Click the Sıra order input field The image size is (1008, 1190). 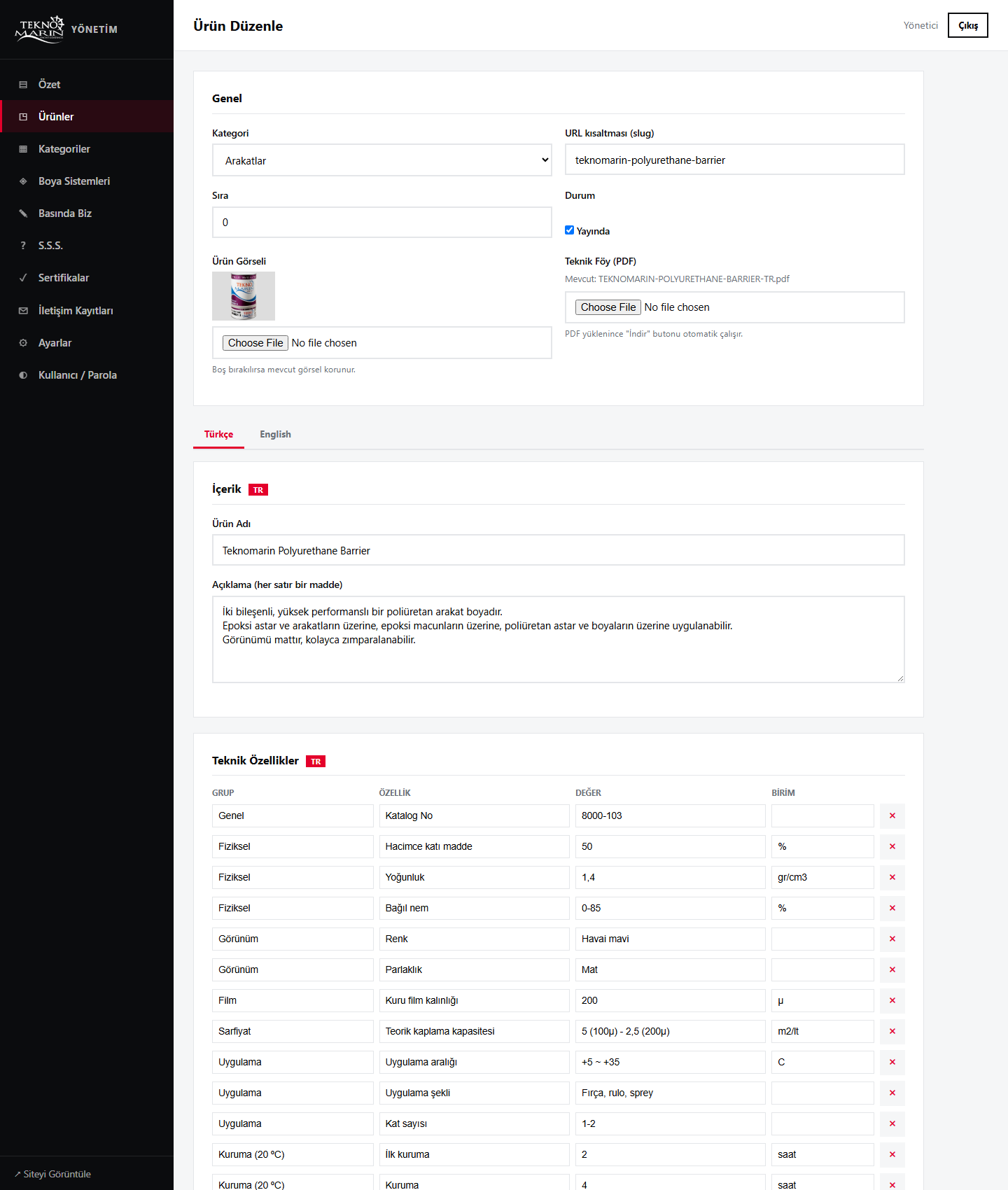point(382,223)
